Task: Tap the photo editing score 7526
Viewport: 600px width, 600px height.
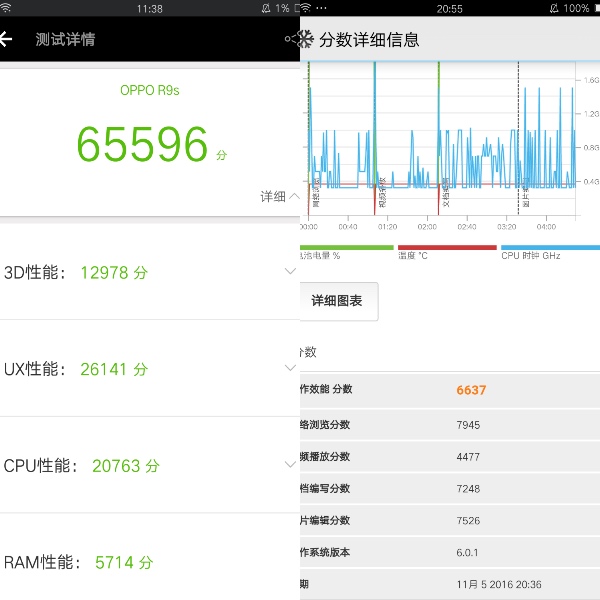Action: point(468,520)
